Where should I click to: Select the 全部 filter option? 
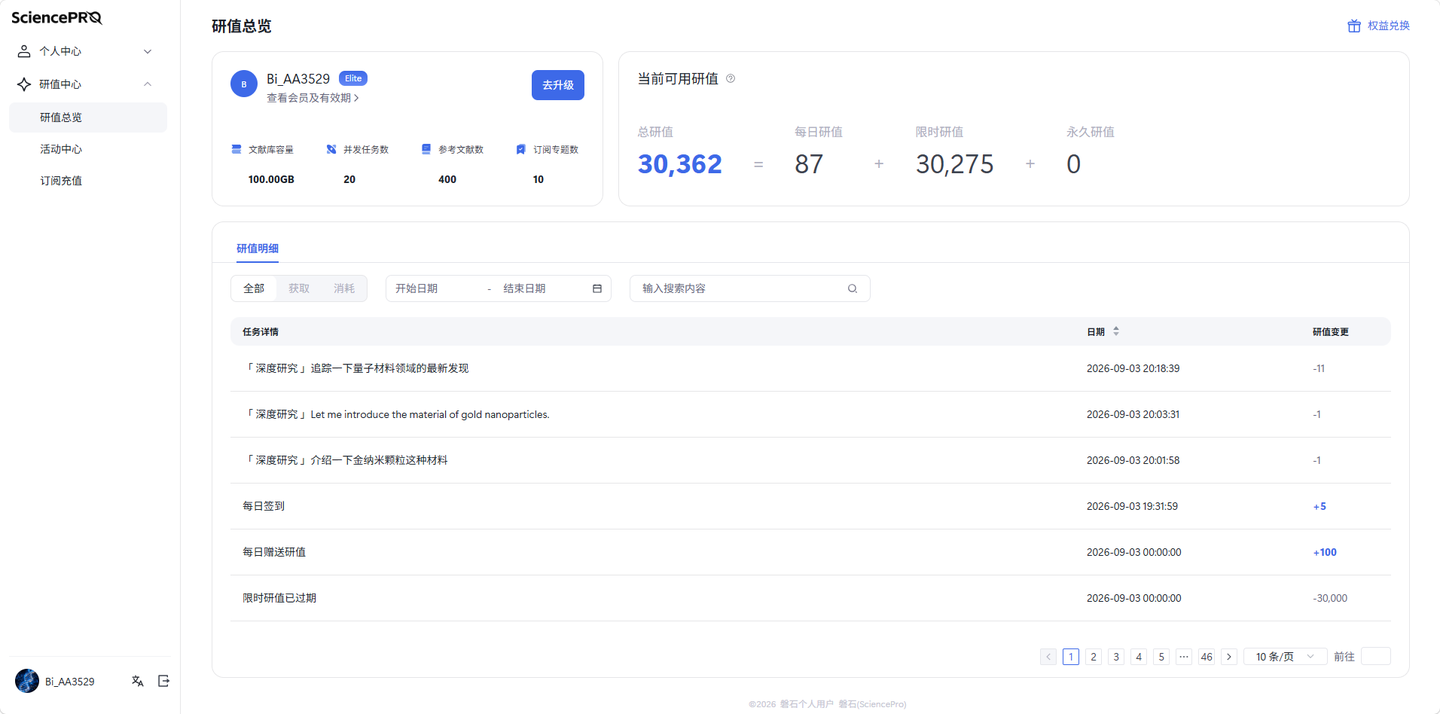point(254,289)
